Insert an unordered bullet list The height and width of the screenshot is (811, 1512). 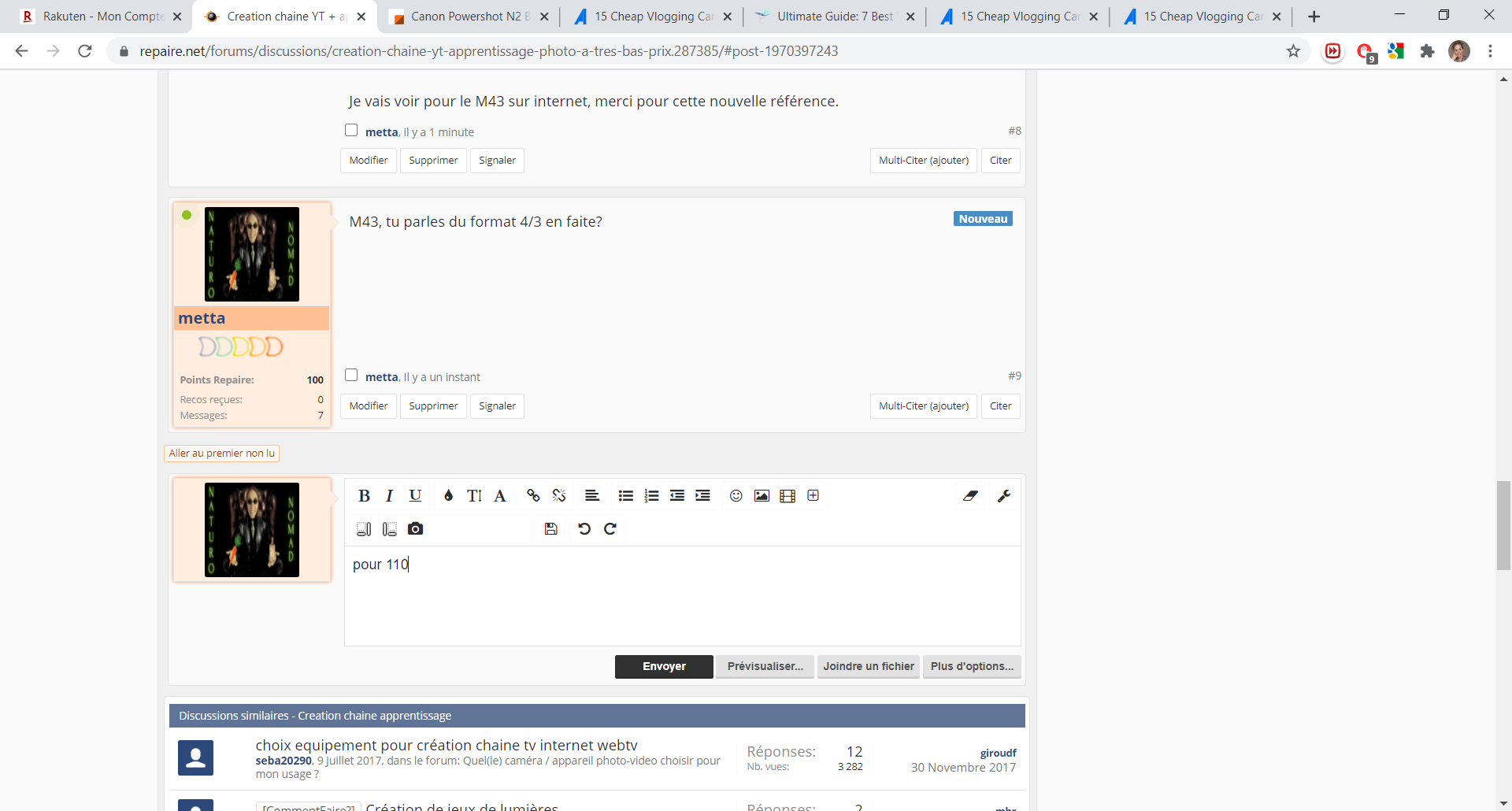626,496
